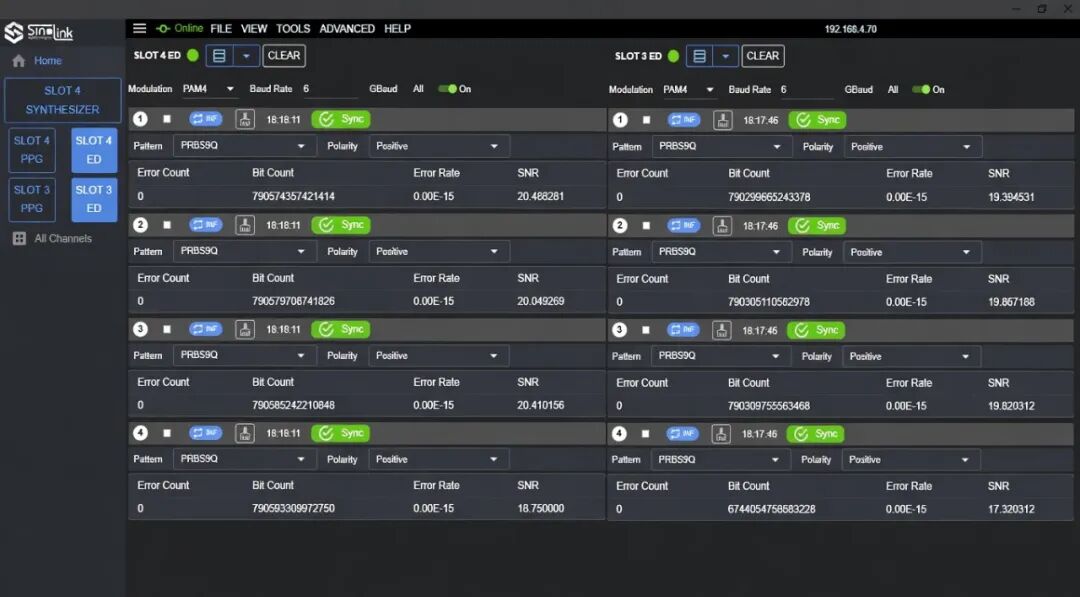1080x597 pixels.
Task: Stop Slot 4 ED channel 1 measurement
Action: tap(167, 119)
